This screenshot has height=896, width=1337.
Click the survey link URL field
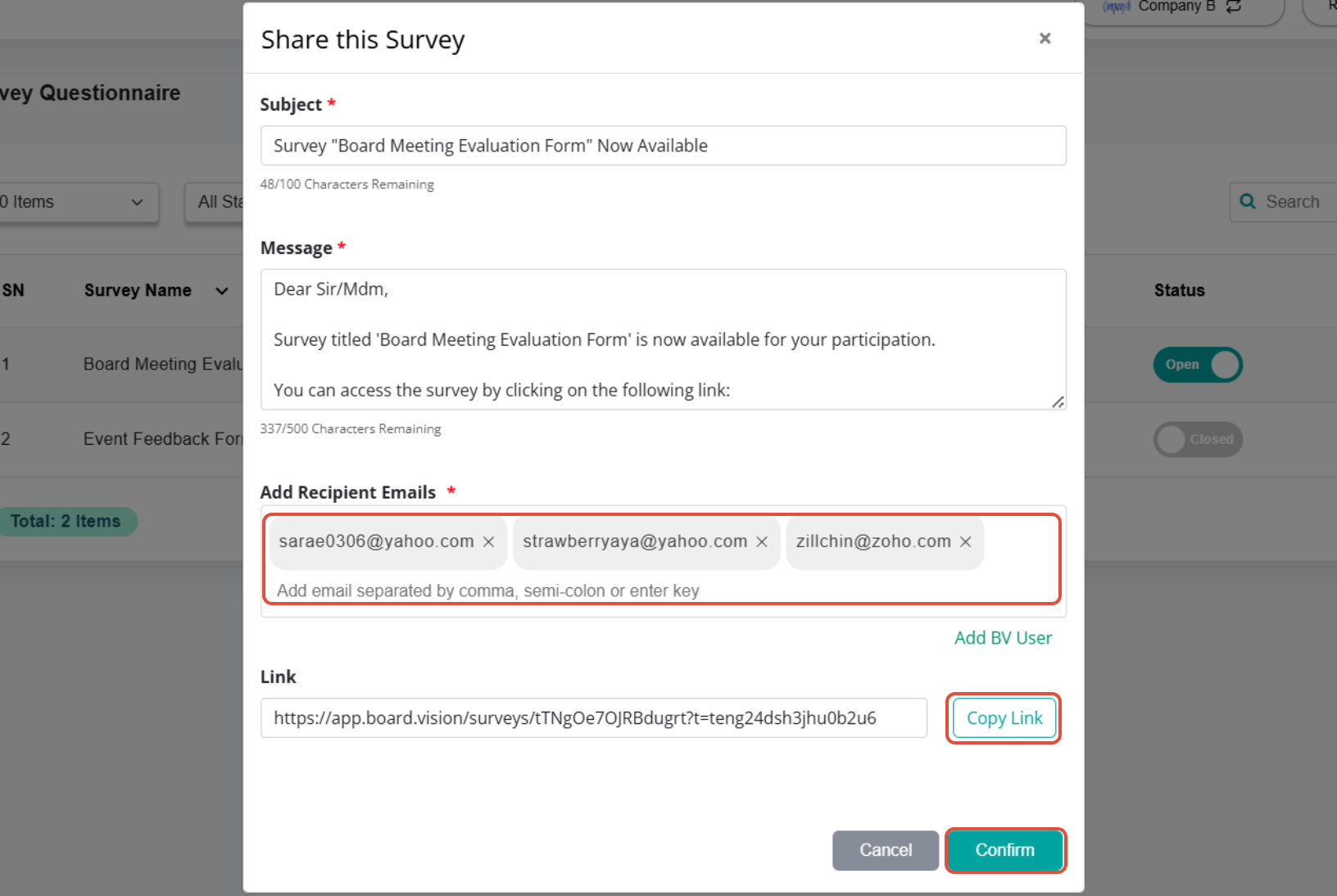point(594,718)
